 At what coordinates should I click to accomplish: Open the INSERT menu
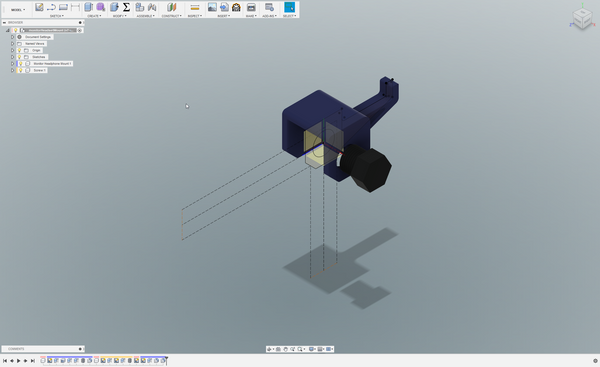[224, 16]
